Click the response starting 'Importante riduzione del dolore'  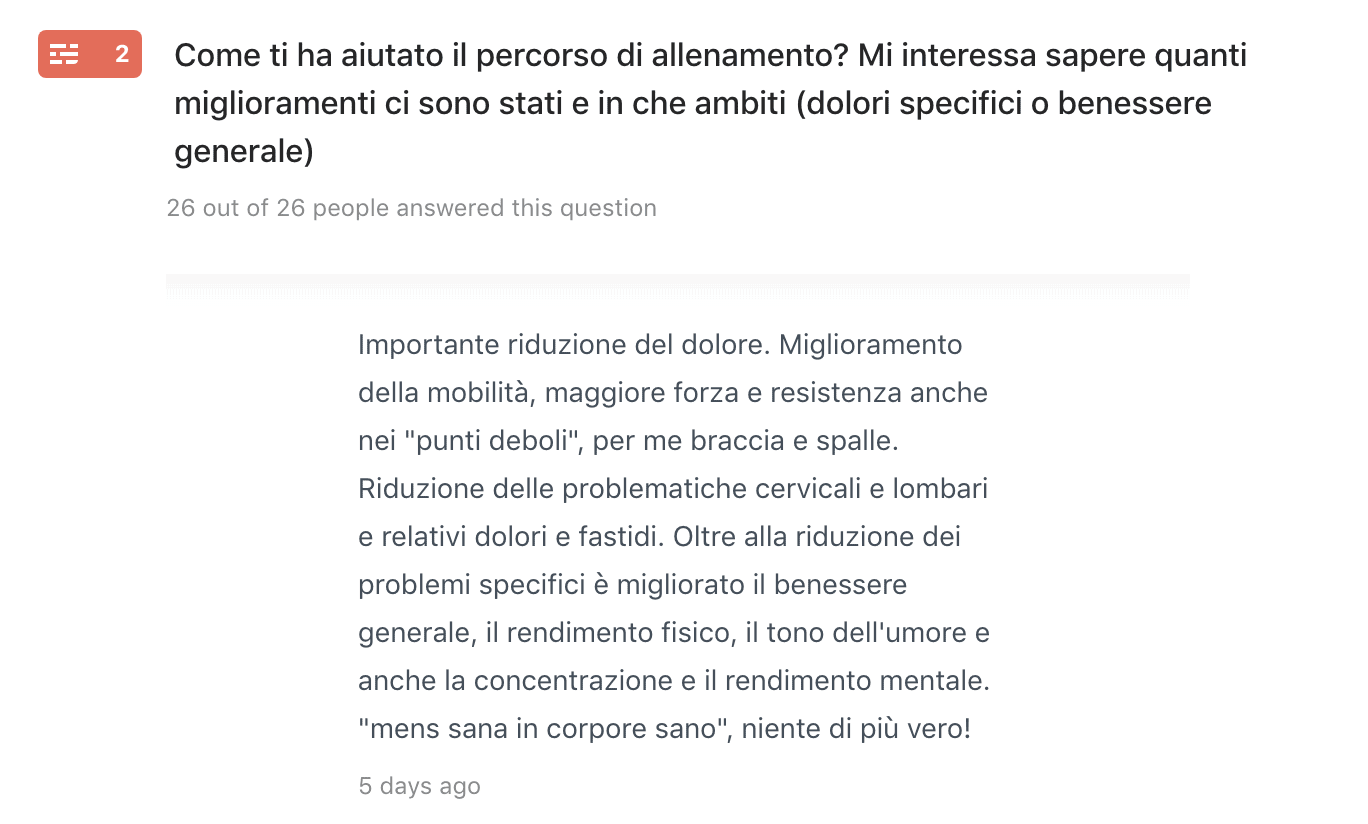click(x=674, y=537)
